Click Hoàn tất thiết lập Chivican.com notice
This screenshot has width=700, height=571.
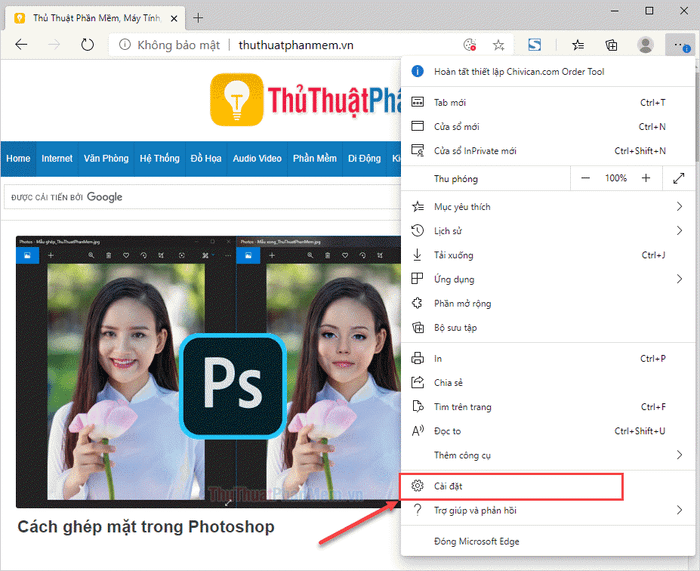coord(548,71)
